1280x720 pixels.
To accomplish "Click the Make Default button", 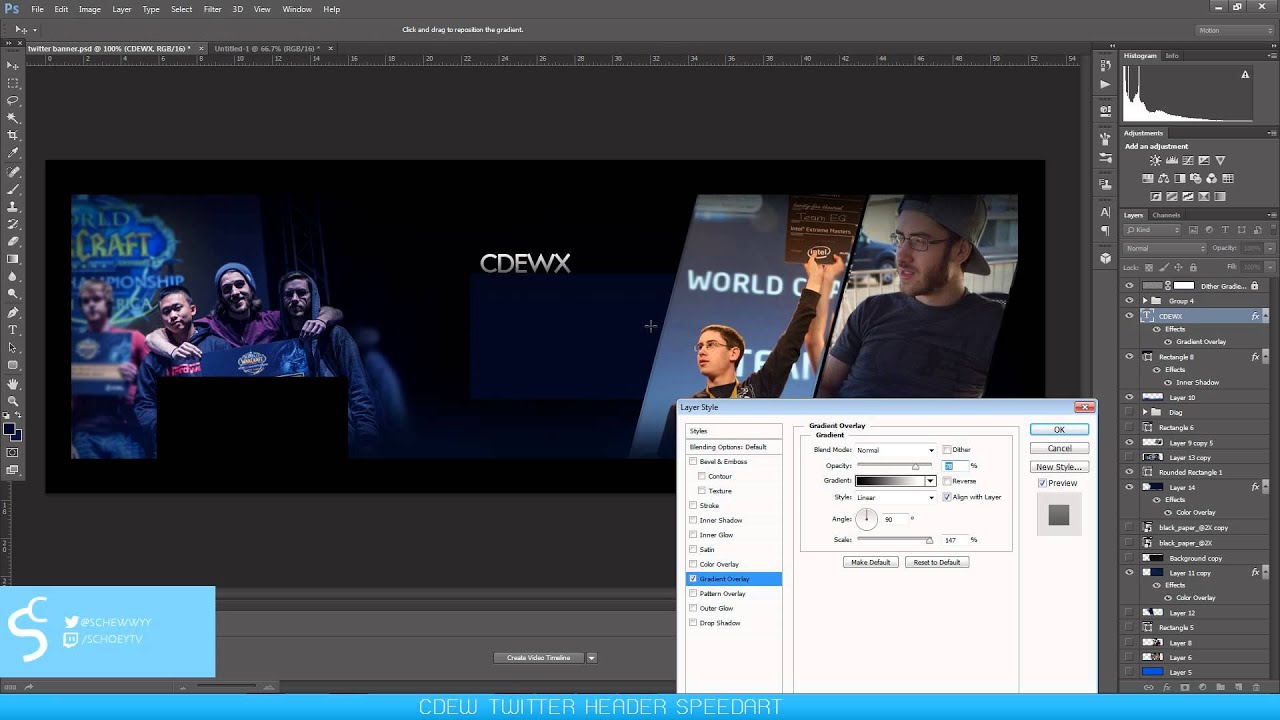I will (870, 562).
